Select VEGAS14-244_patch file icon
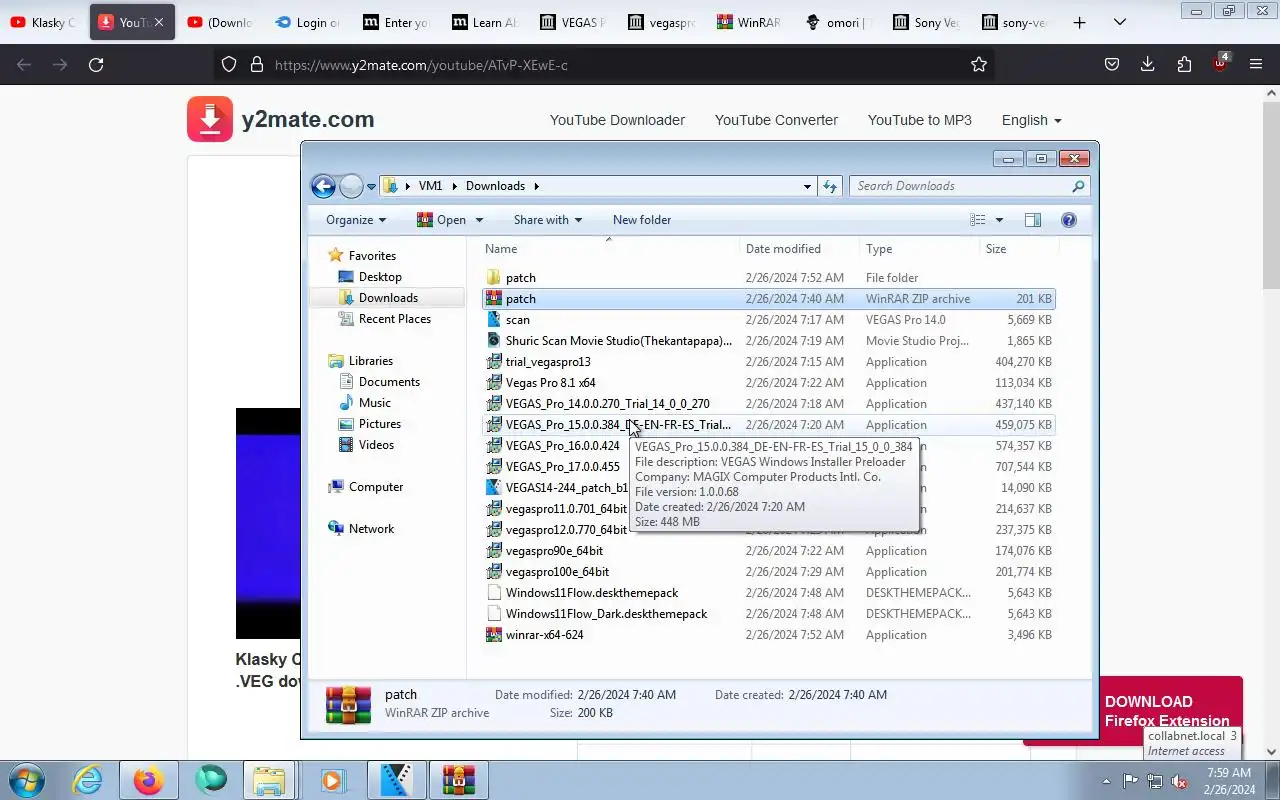The image size is (1280, 800). [x=494, y=488]
